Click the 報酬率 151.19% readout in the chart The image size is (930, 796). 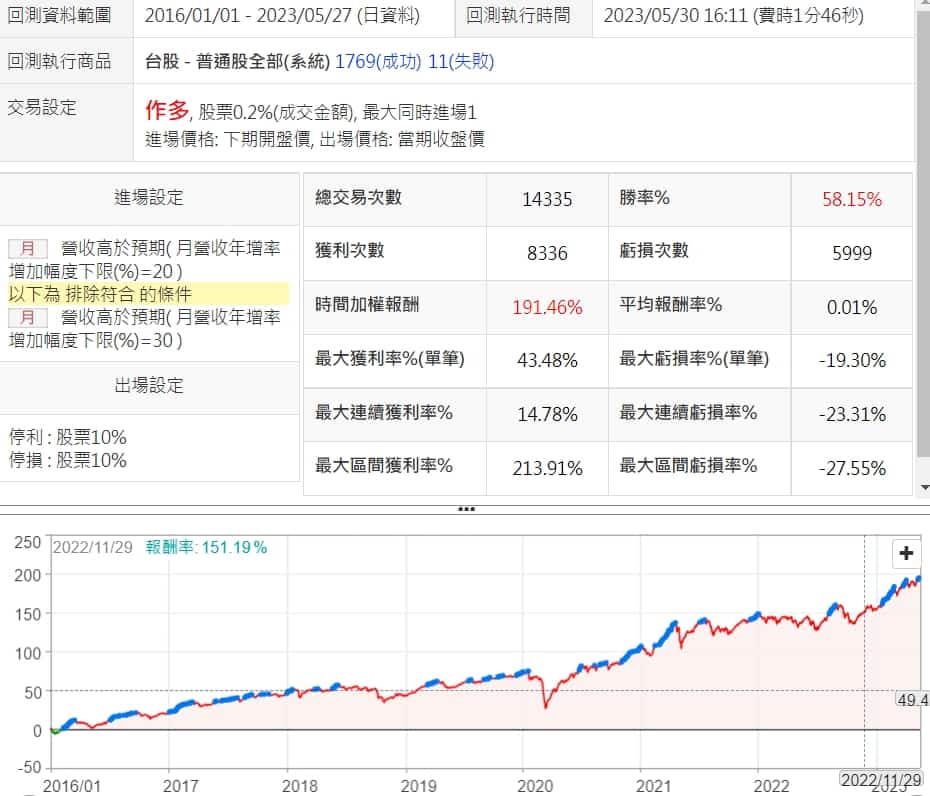[x=206, y=547]
